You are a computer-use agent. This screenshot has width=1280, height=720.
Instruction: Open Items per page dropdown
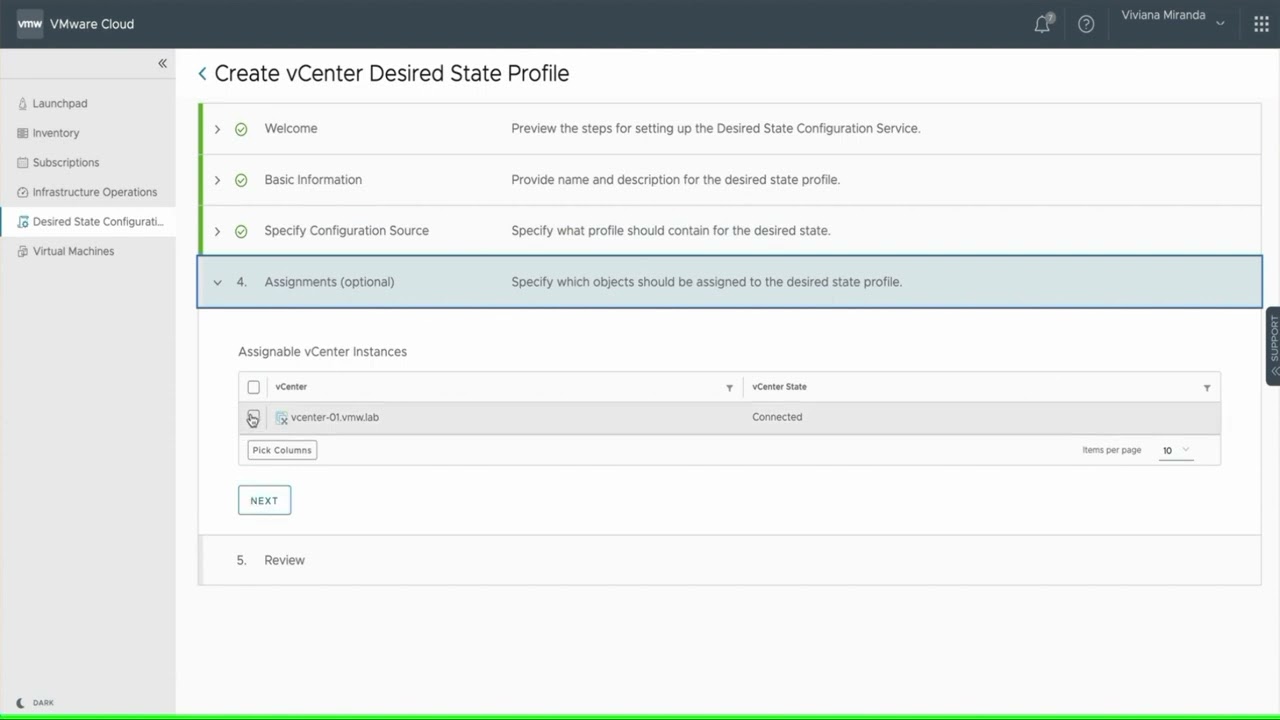(1176, 450)
